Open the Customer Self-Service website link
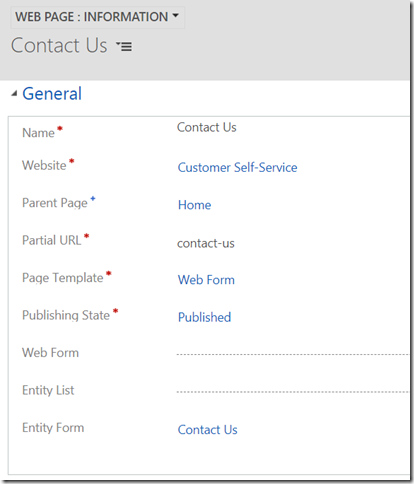414x484 pixels. 237,167
